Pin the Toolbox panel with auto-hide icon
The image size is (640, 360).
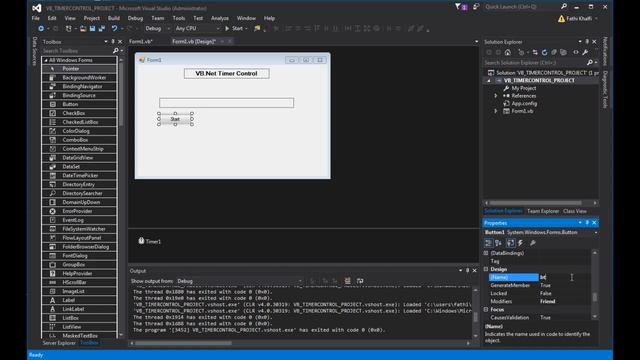point(113,42)
